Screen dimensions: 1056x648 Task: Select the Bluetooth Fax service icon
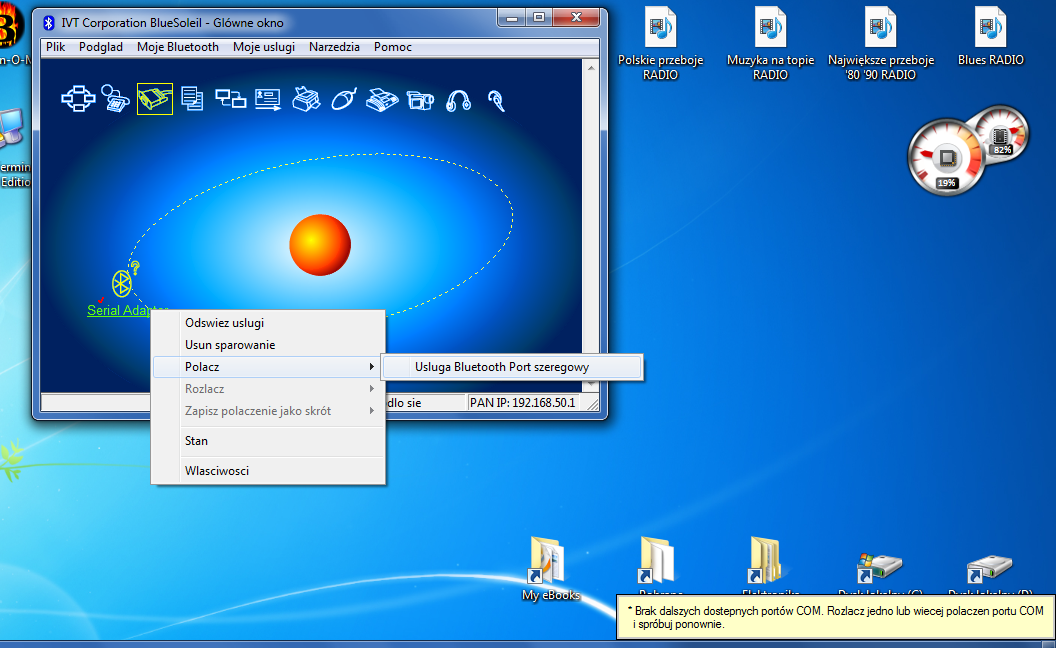click(382, 100)
